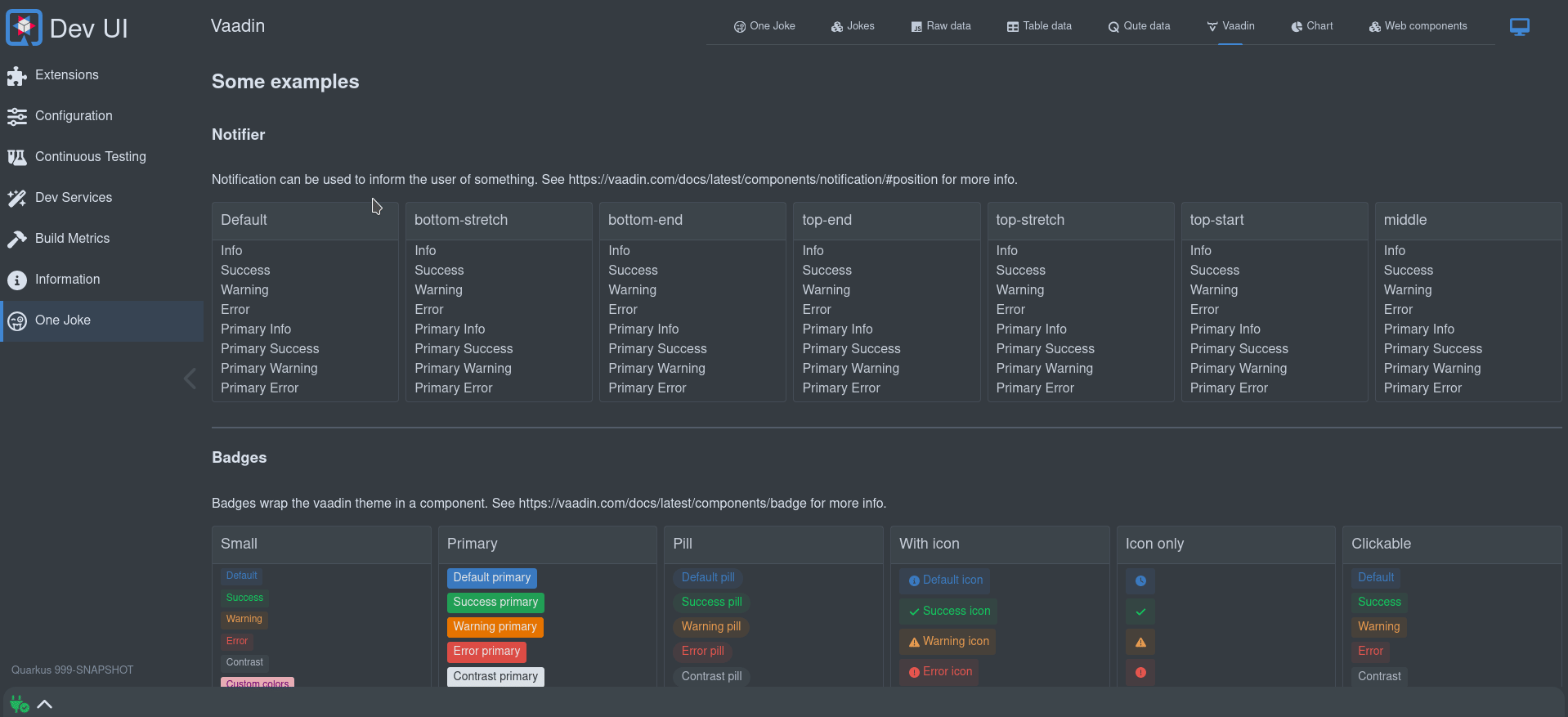1568x717 pixels.
Task: Click the Configuration sliders icon
Action: (x=16, y=117)
